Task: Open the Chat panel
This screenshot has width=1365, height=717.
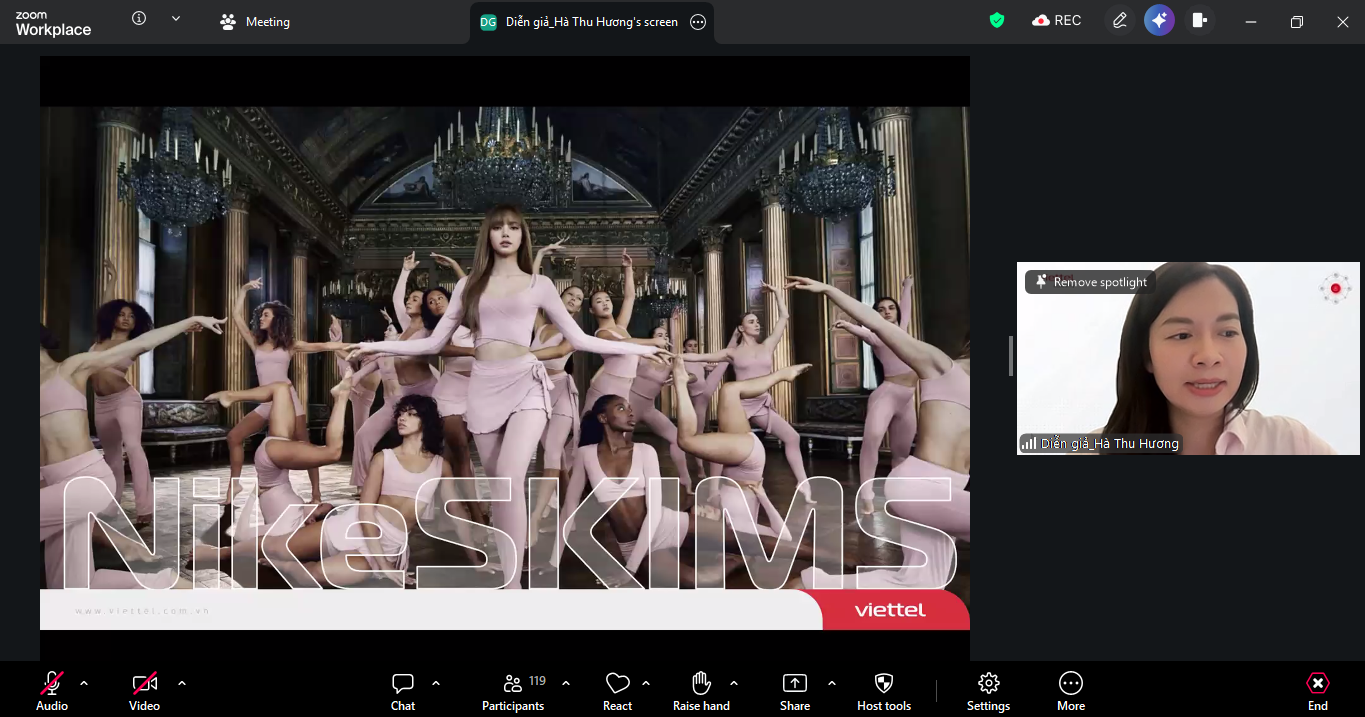Action: click(403, 691)
